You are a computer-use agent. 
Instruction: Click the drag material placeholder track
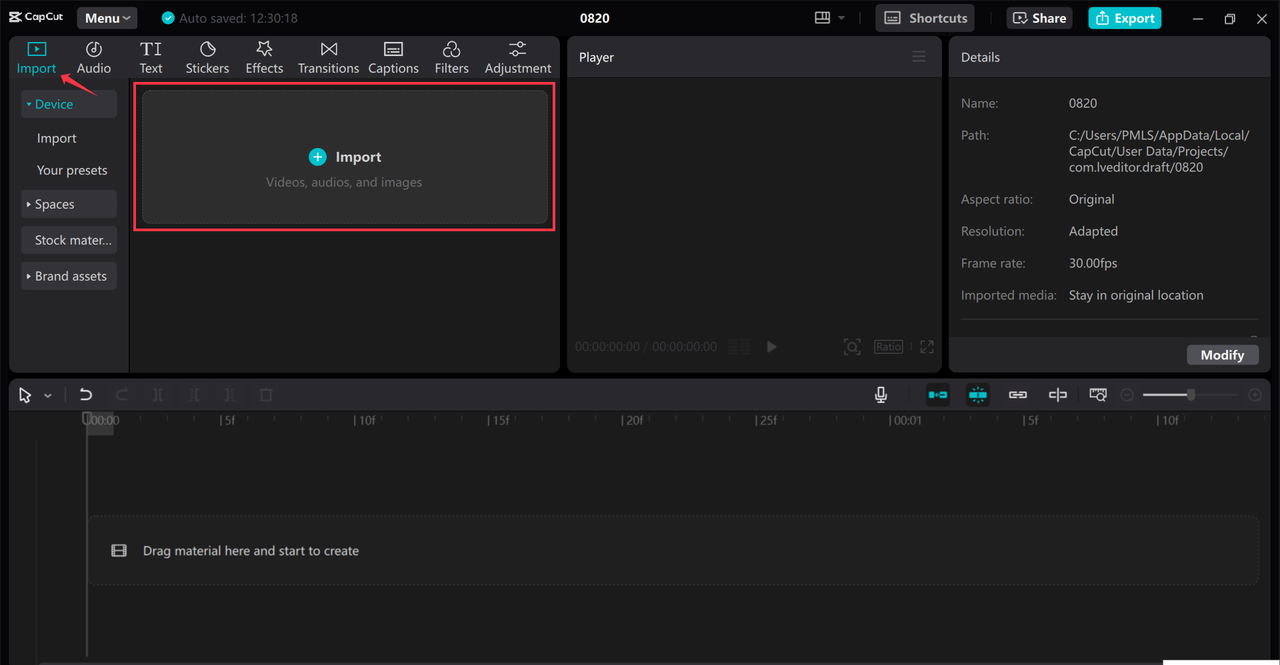click(673, 551)
